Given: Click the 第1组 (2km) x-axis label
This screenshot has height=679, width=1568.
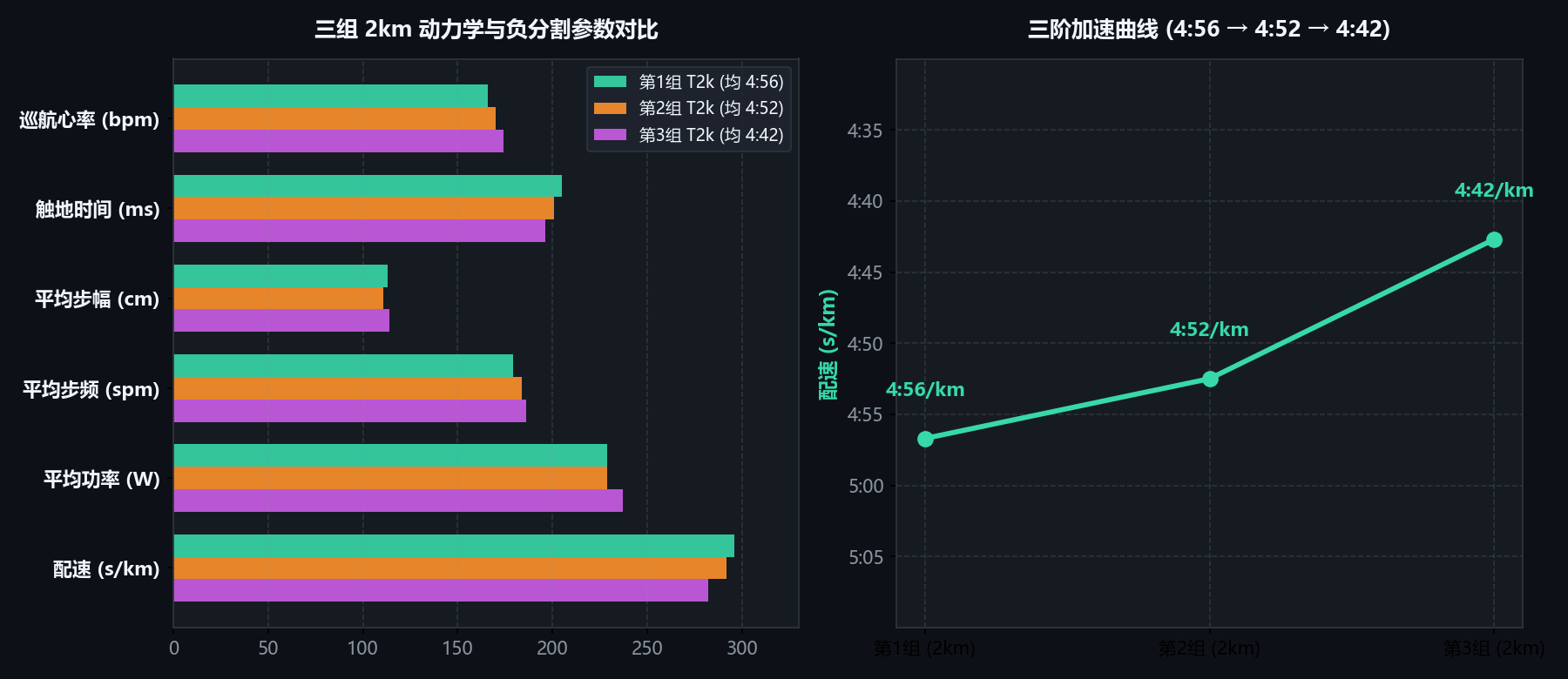Looking at the screenshot, I should pos(925,649).
